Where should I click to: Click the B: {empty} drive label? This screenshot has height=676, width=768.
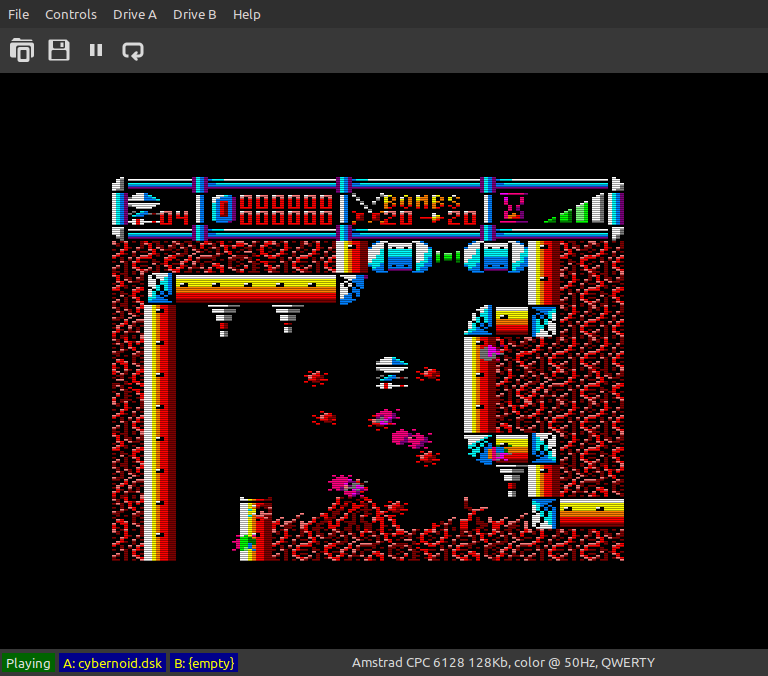[x=204, y=663]
